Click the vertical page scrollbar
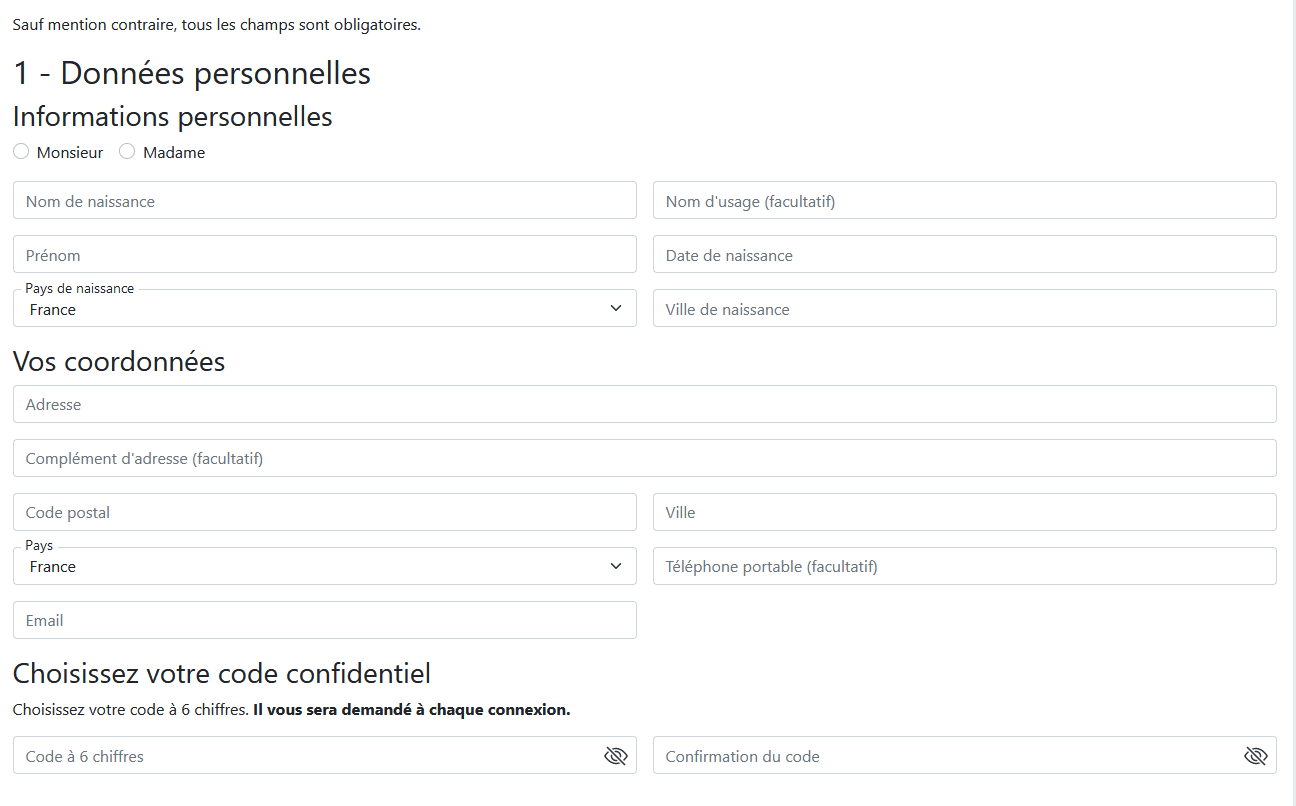 (x=1293, y=403)
